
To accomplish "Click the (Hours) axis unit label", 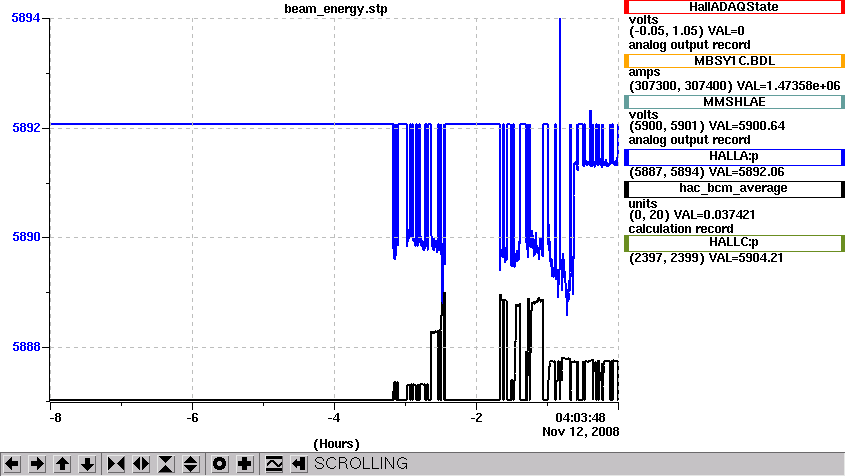I will tap(336, 444).
